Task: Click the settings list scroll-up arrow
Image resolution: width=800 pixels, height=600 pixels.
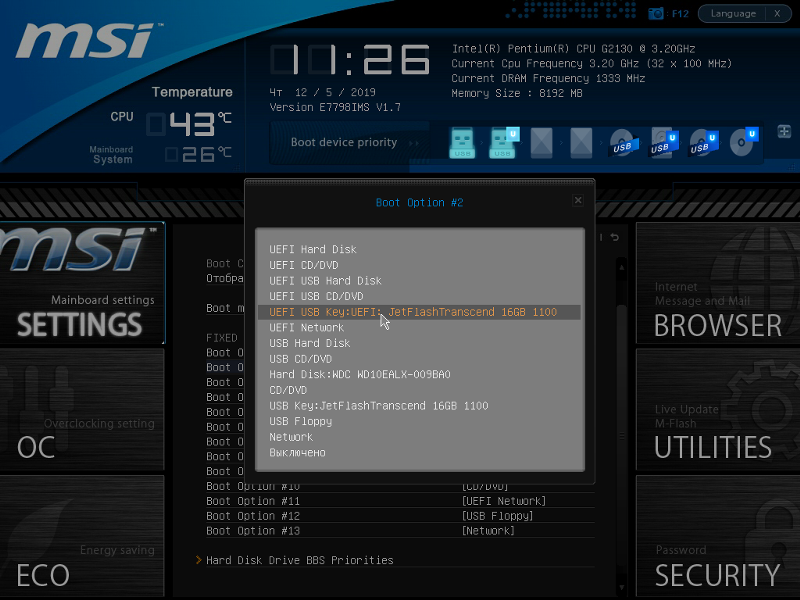Action: pos(621,267)
